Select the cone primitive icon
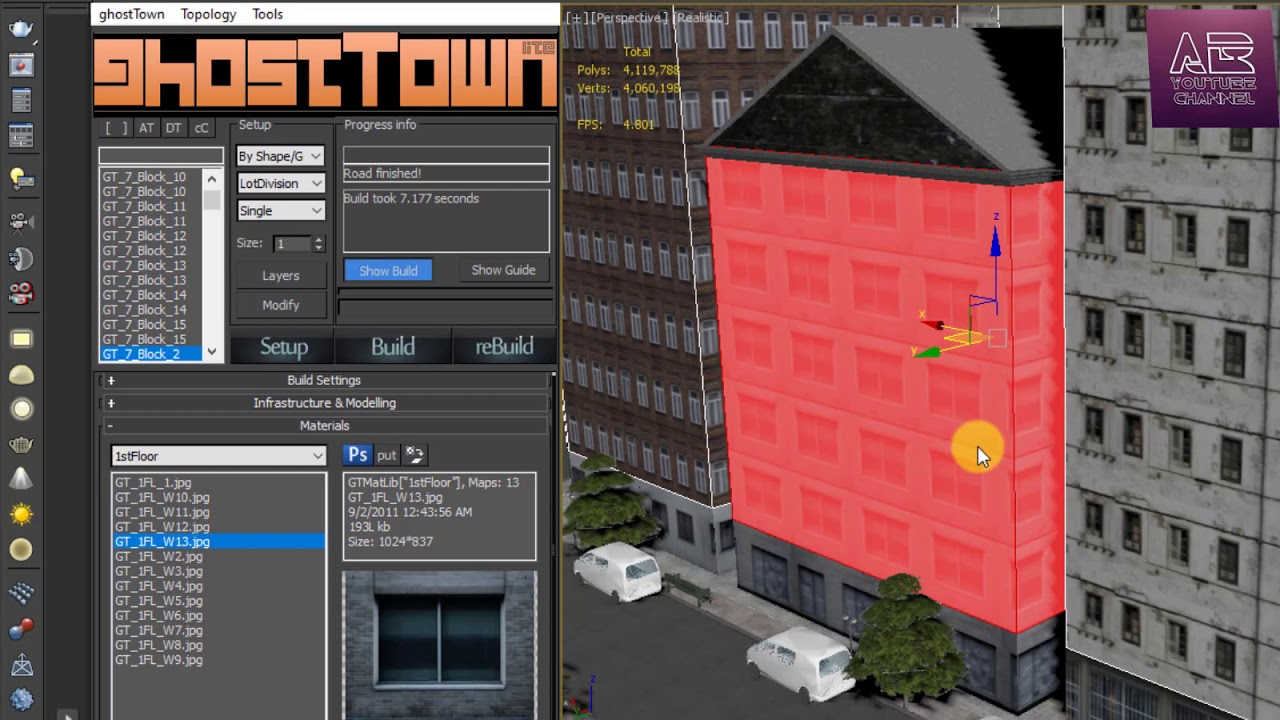 tap(21, 479)
